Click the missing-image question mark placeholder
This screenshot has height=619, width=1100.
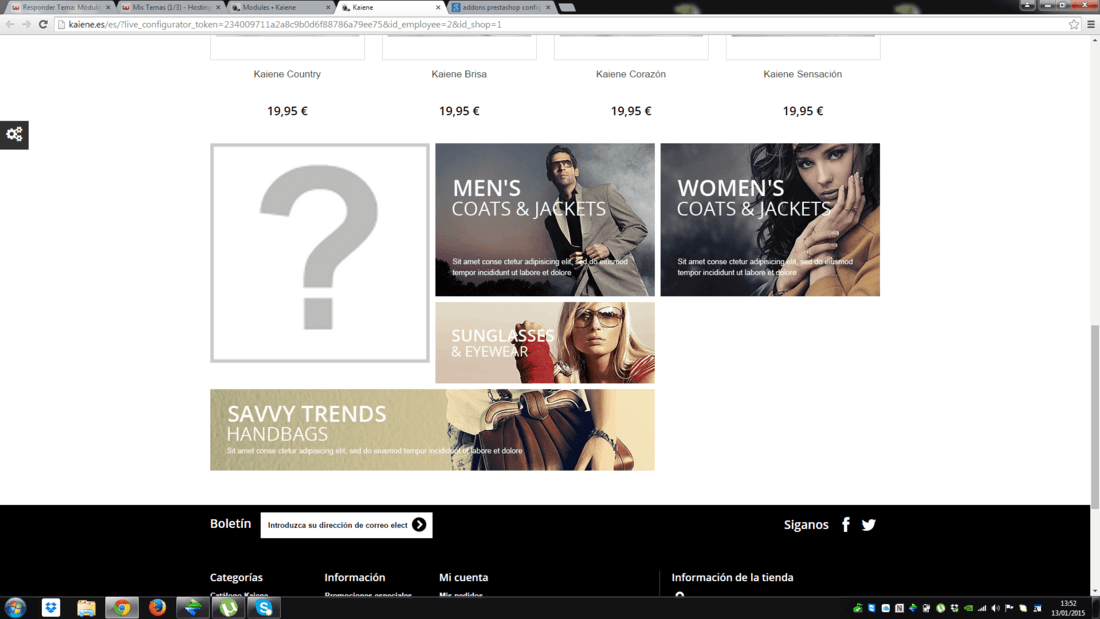(320, 253)
